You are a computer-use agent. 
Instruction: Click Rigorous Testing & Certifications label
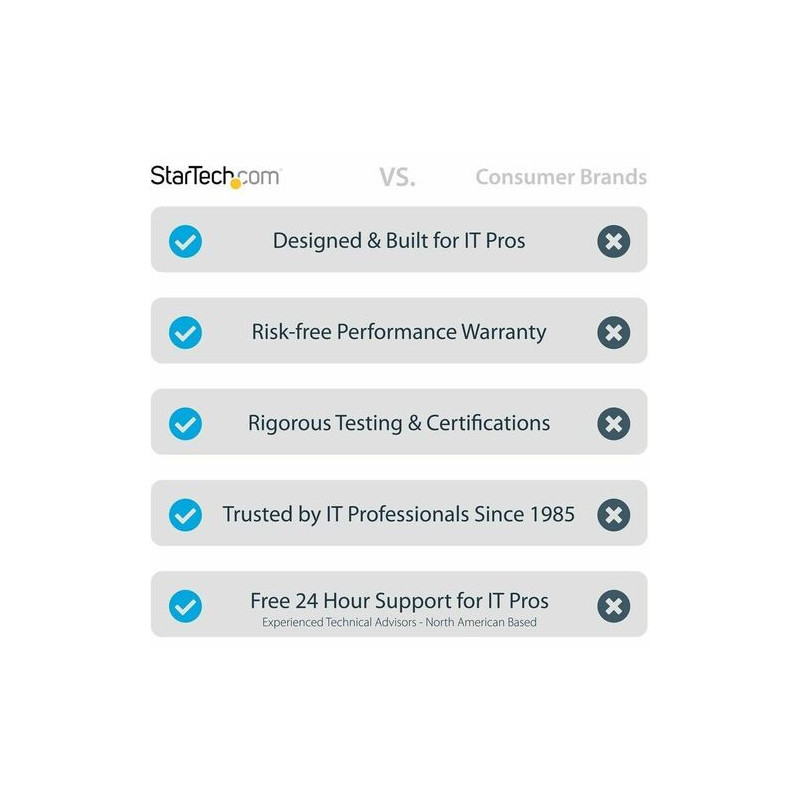399,423
